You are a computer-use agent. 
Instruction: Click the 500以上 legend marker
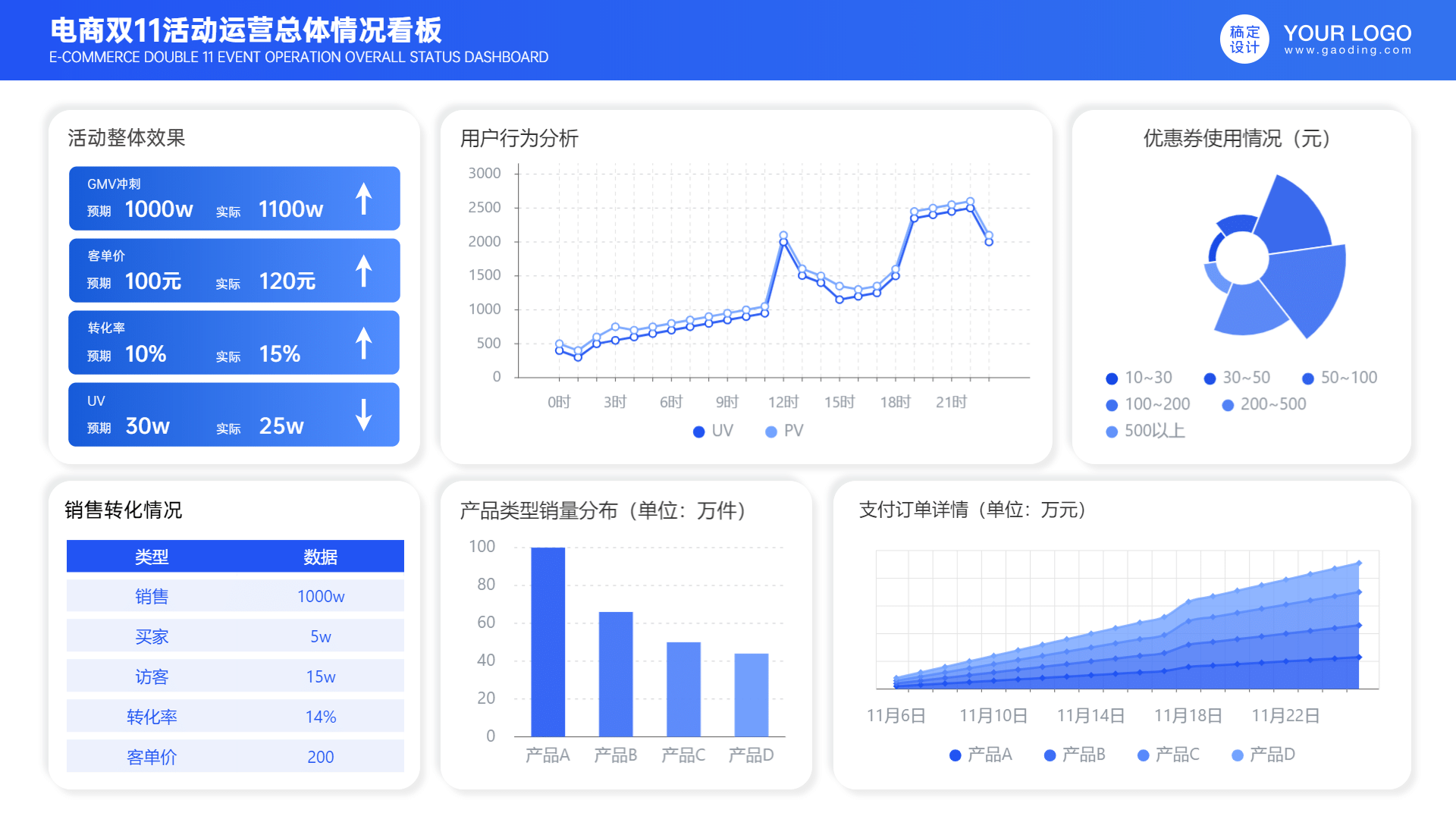(1112, 431)
